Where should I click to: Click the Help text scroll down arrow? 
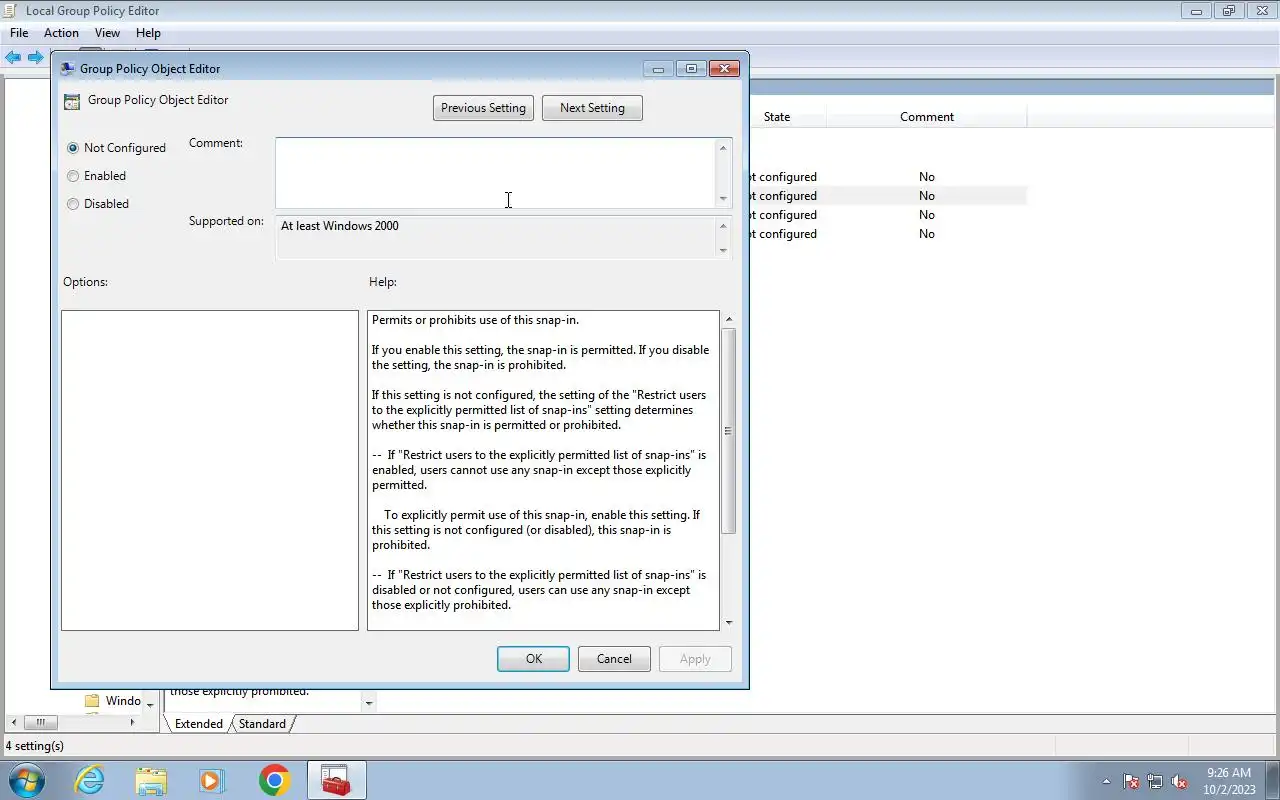[x=728, y=622]
